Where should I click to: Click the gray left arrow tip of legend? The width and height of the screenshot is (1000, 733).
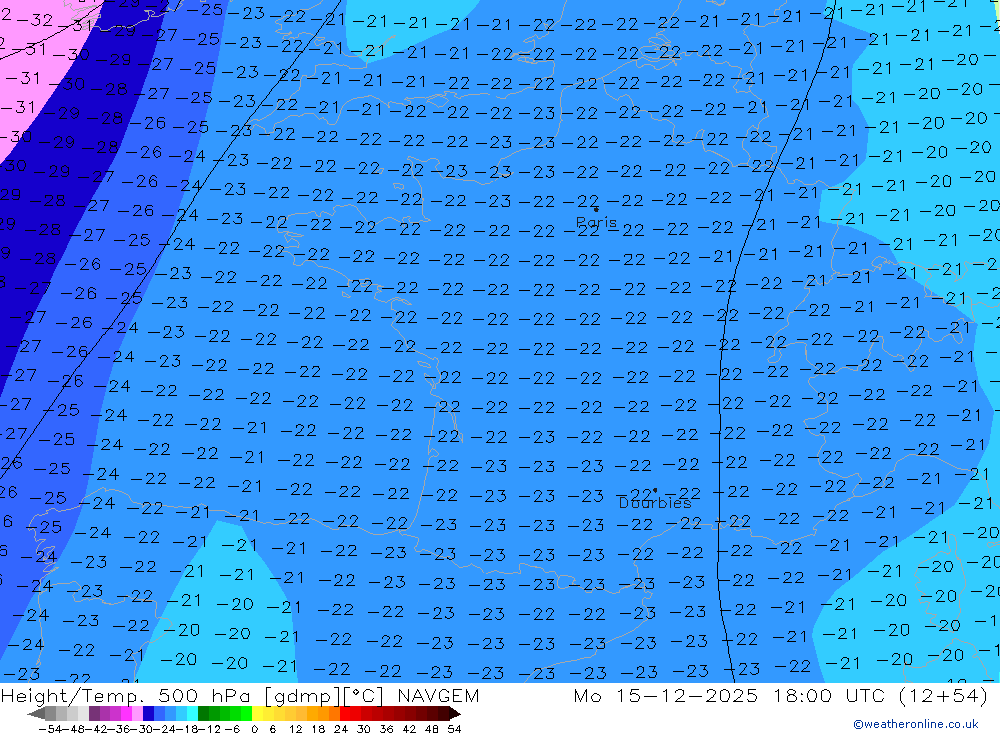tap(36, 714)
